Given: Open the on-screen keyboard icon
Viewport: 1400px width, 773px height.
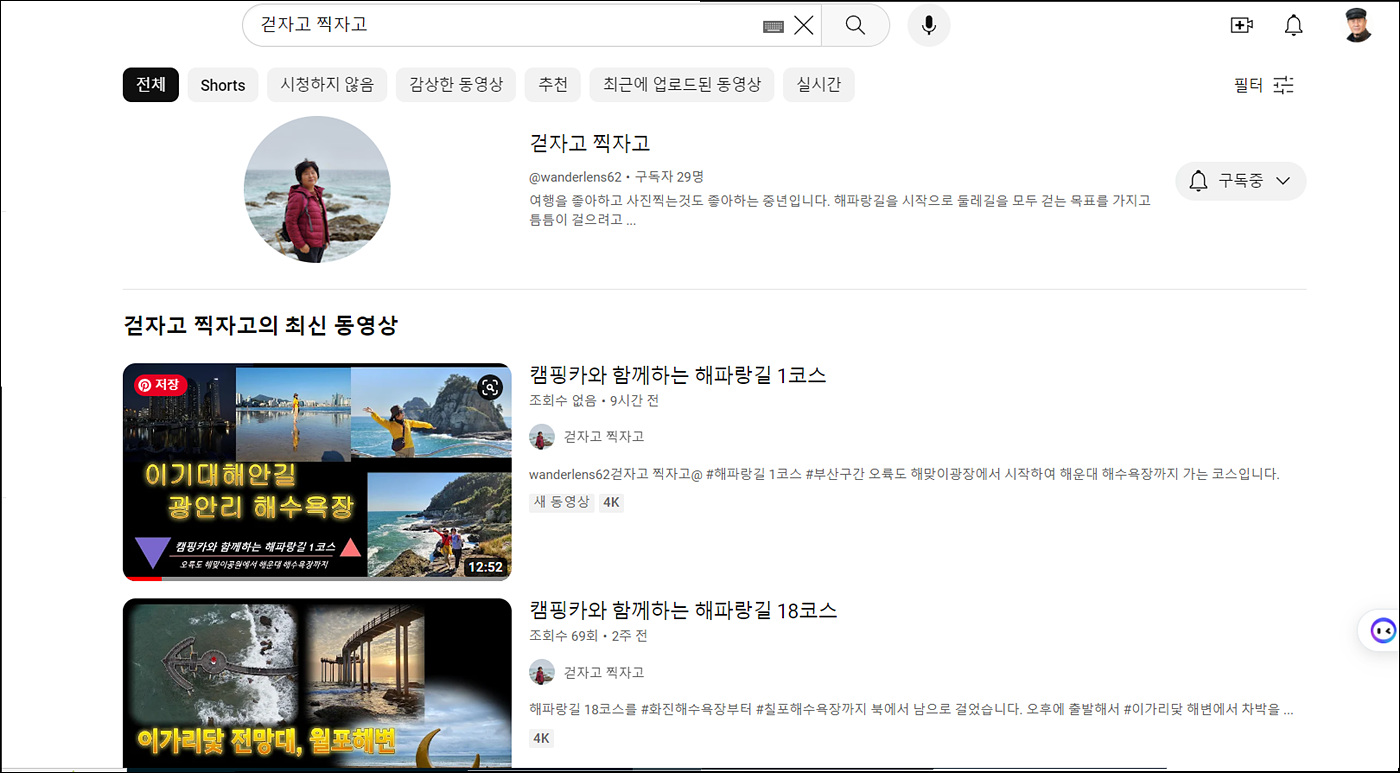Looking at the screenshot, I should (773, 27).
